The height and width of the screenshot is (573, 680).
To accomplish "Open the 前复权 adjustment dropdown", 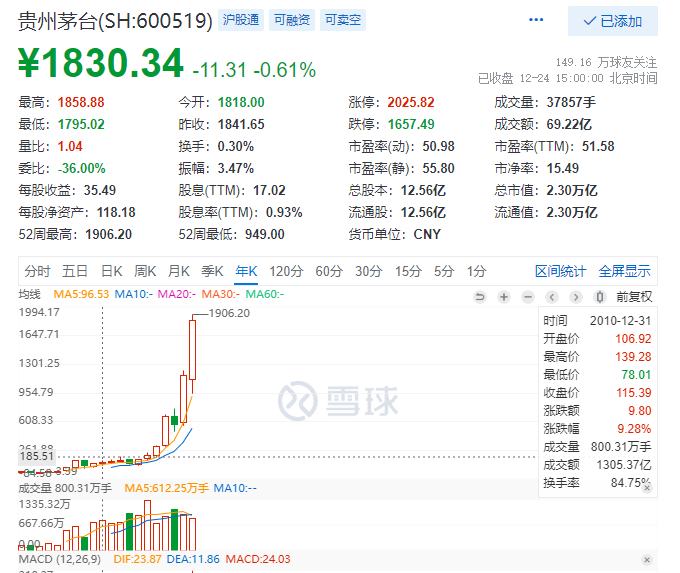I will pos(634,297).
